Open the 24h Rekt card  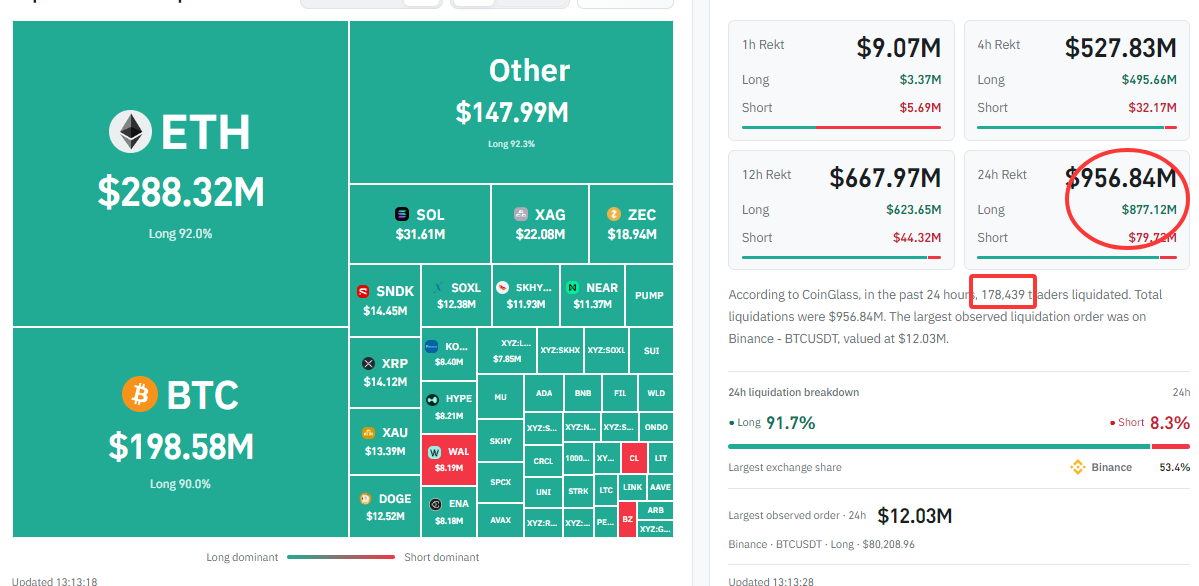click(x=1077, y=210)
